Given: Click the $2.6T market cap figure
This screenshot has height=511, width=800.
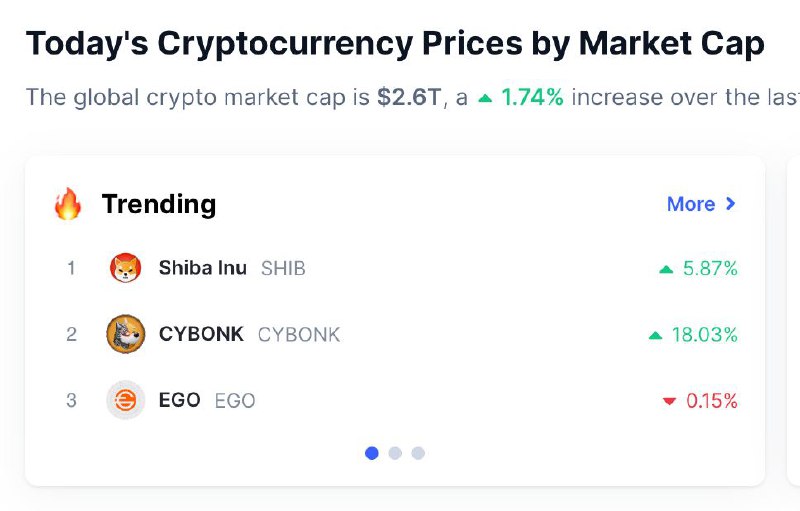Looking at the screenshot, I should (409, 97).
